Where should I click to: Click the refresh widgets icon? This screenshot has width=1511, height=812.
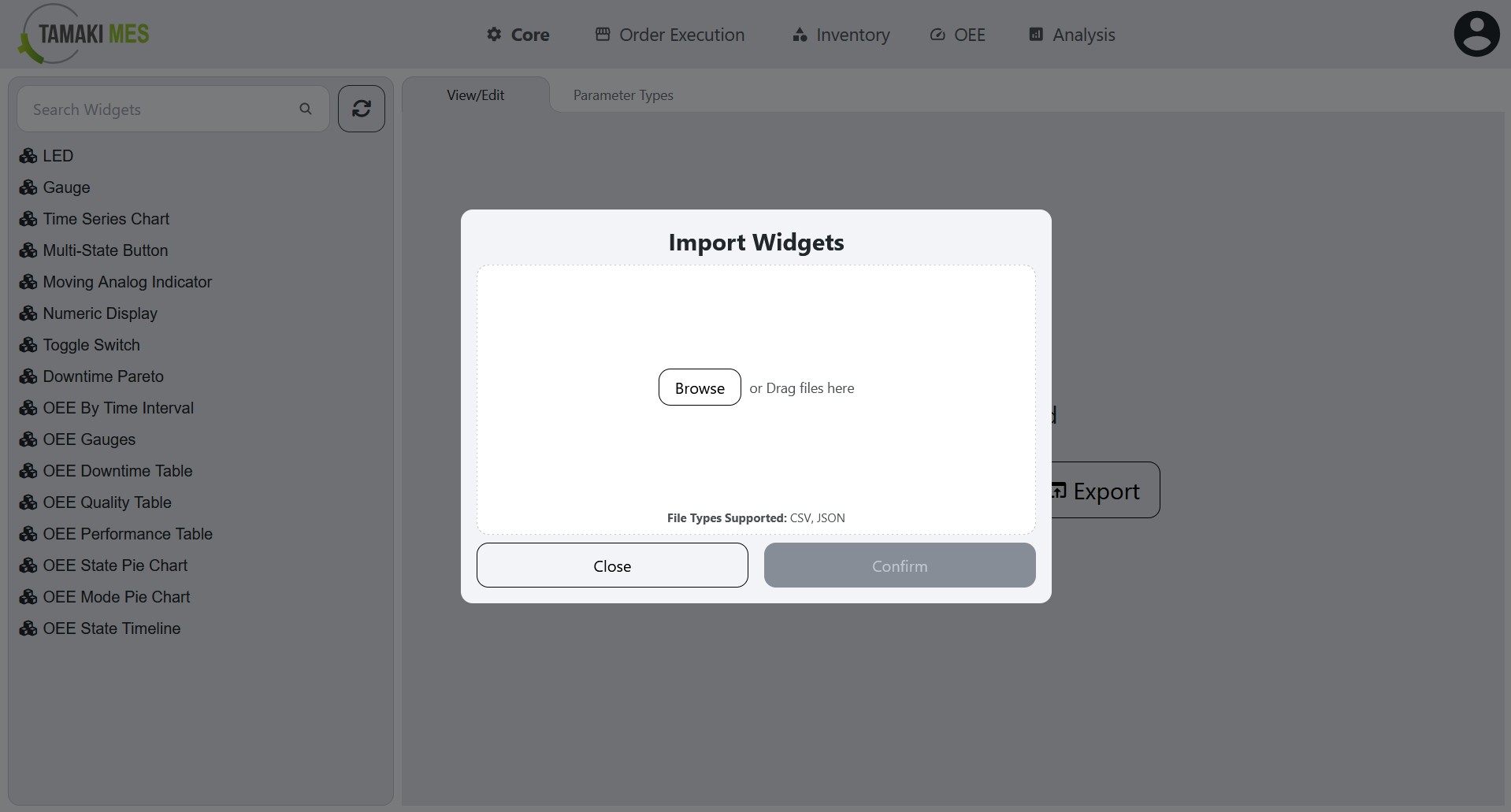(x=361, y=108)
